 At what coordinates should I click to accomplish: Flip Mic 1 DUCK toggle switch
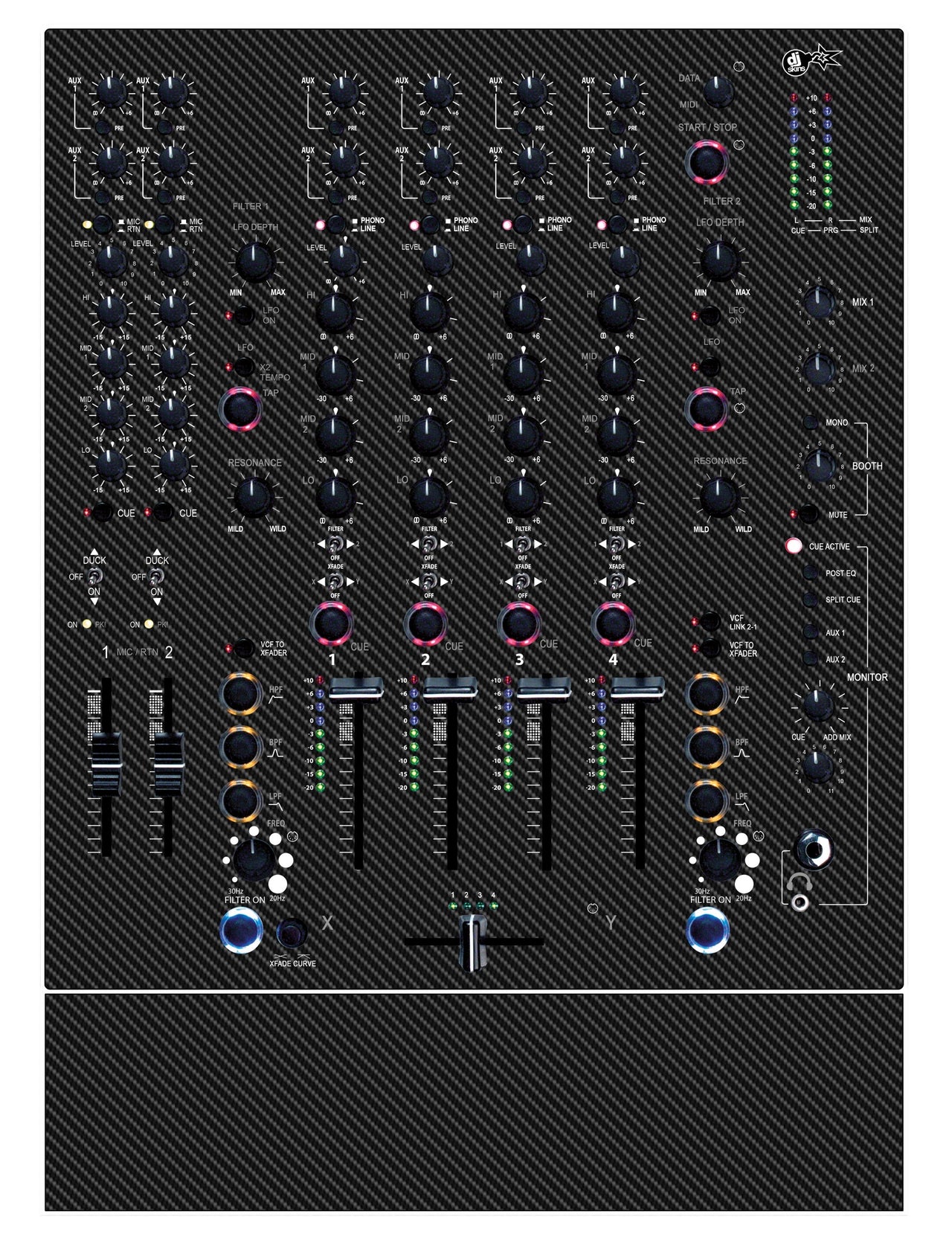pos(94,577)
